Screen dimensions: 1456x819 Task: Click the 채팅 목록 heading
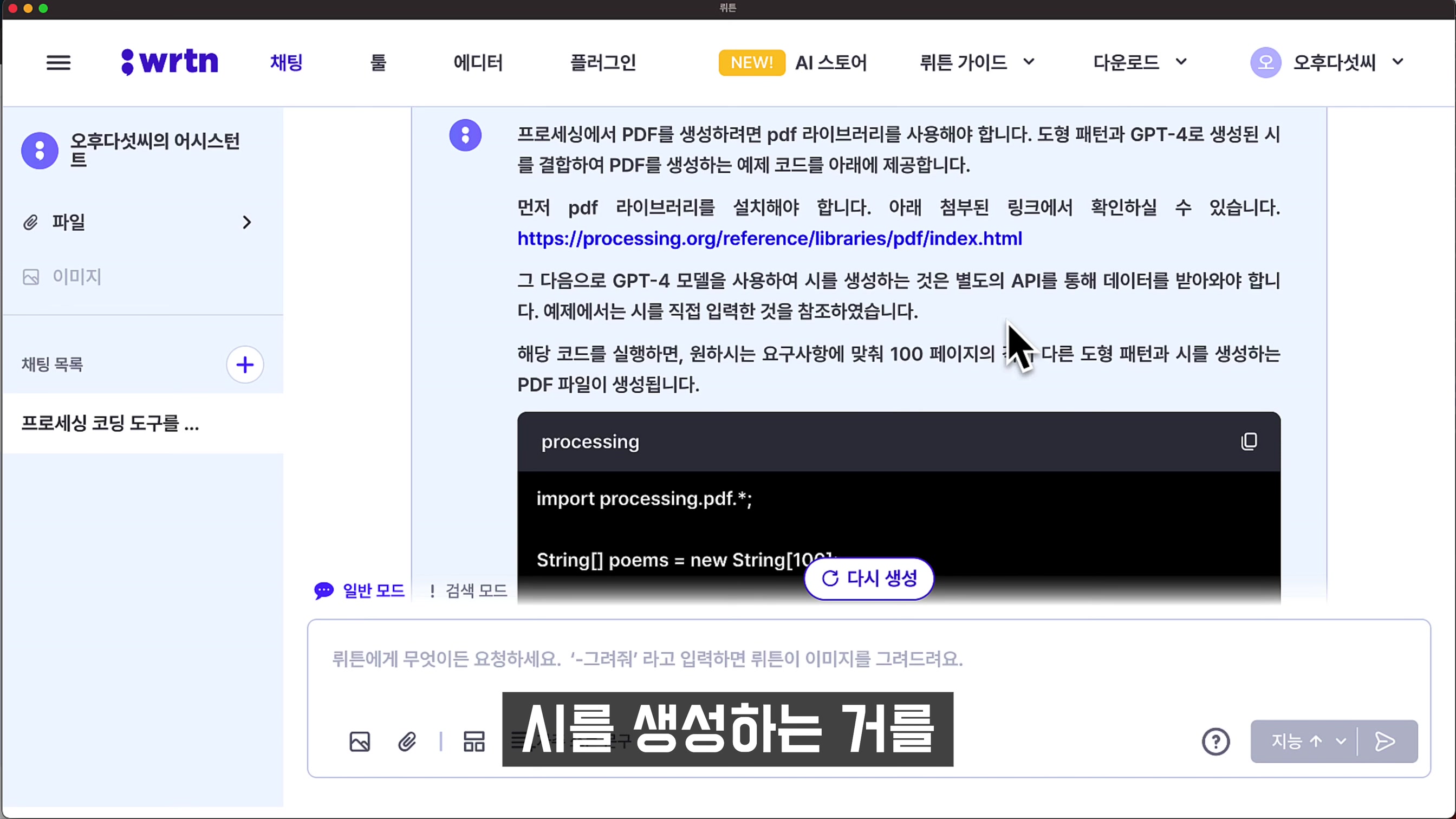(x=52, y=365)
